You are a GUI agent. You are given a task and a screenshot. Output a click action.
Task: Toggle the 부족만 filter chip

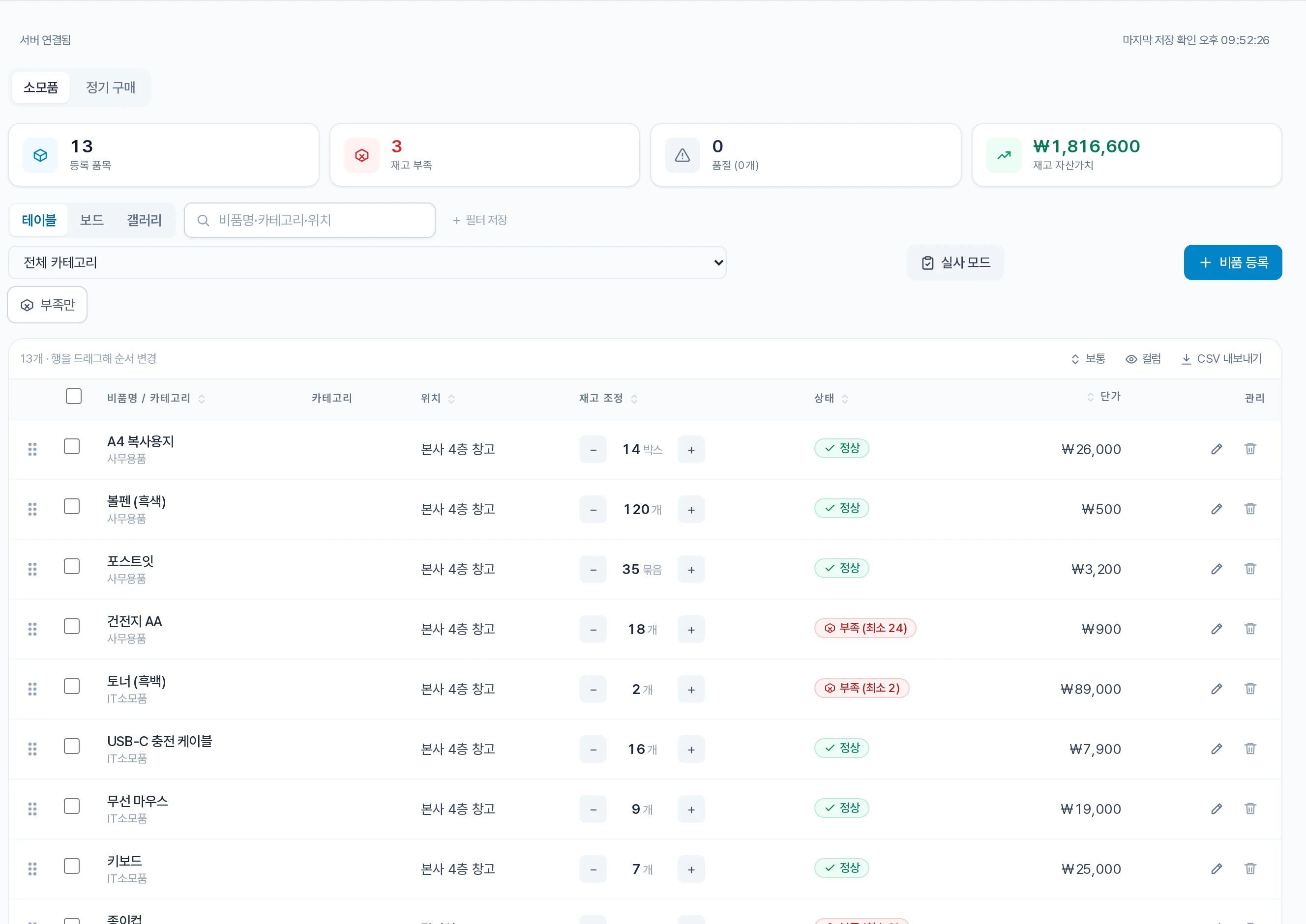tap(47, 305)
